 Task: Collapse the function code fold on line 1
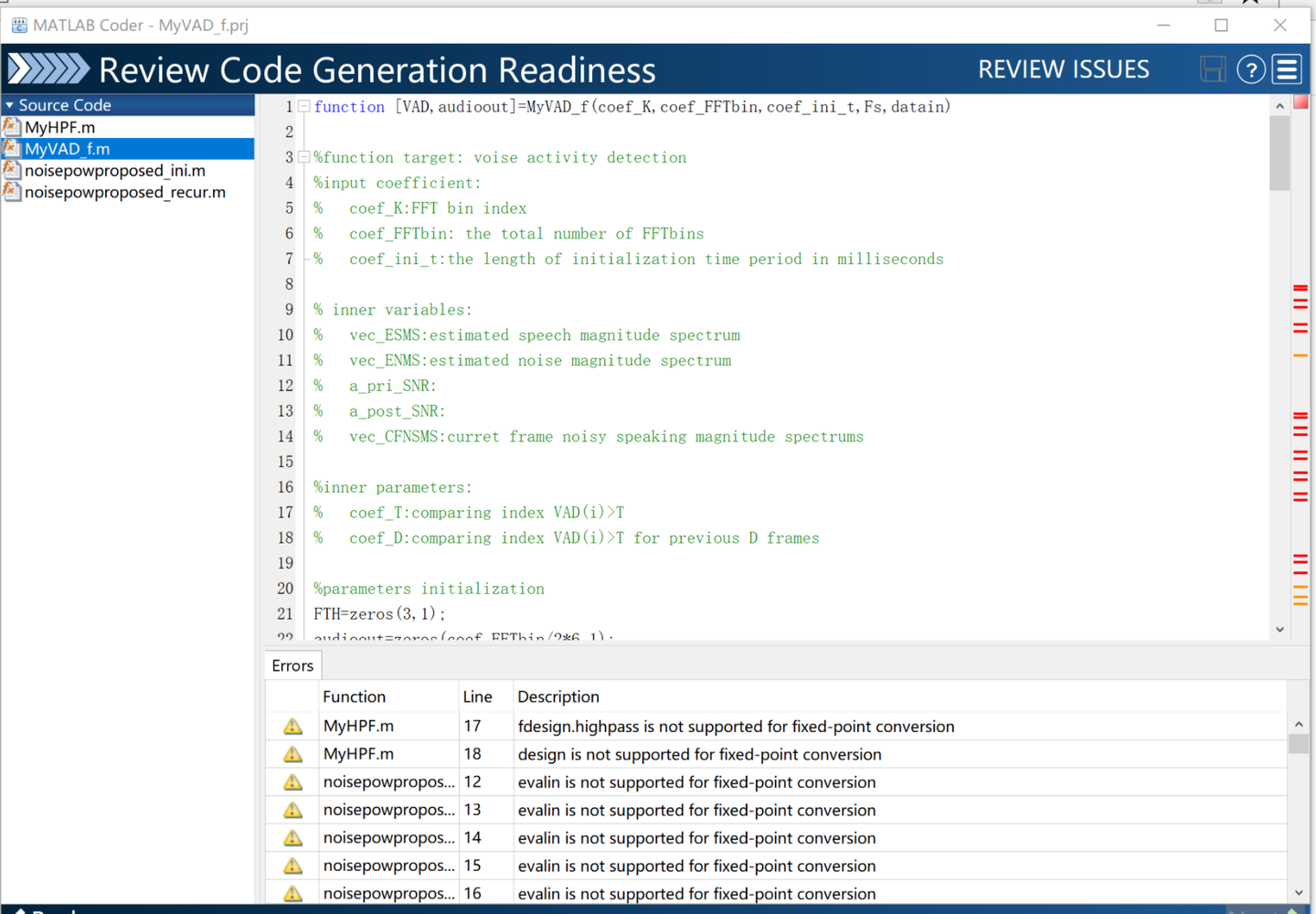tap(304, 107)
